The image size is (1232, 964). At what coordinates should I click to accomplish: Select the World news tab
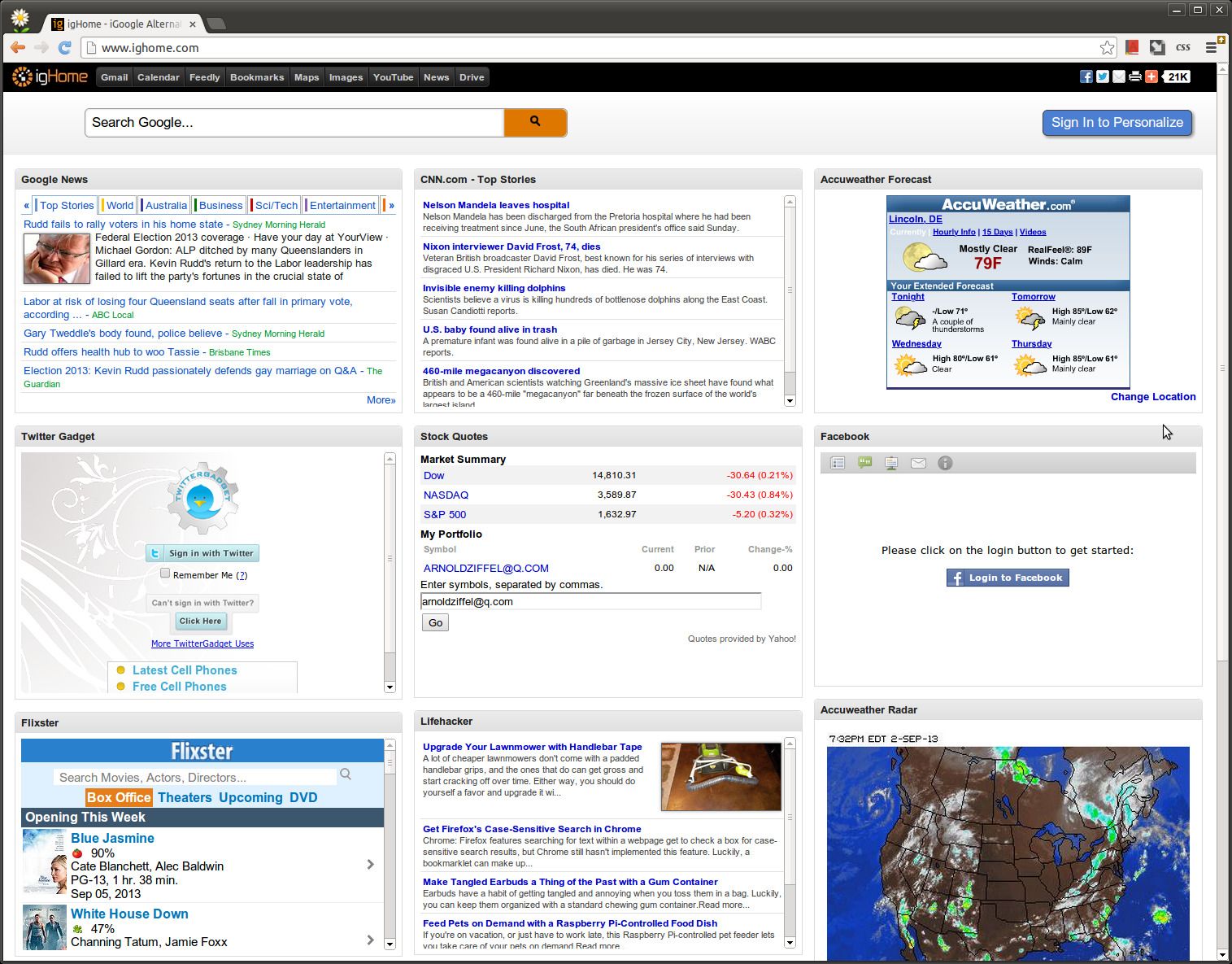coord(120,205)
